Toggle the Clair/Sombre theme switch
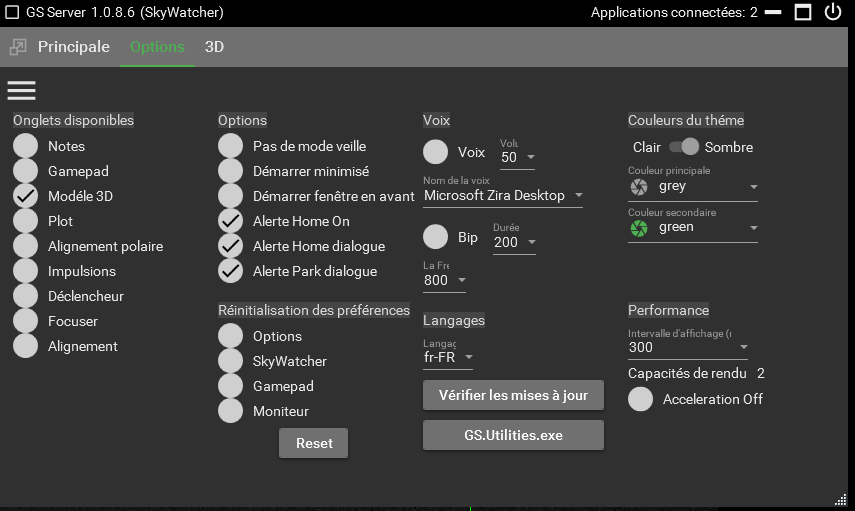The image size is (855, 511). 684,147
